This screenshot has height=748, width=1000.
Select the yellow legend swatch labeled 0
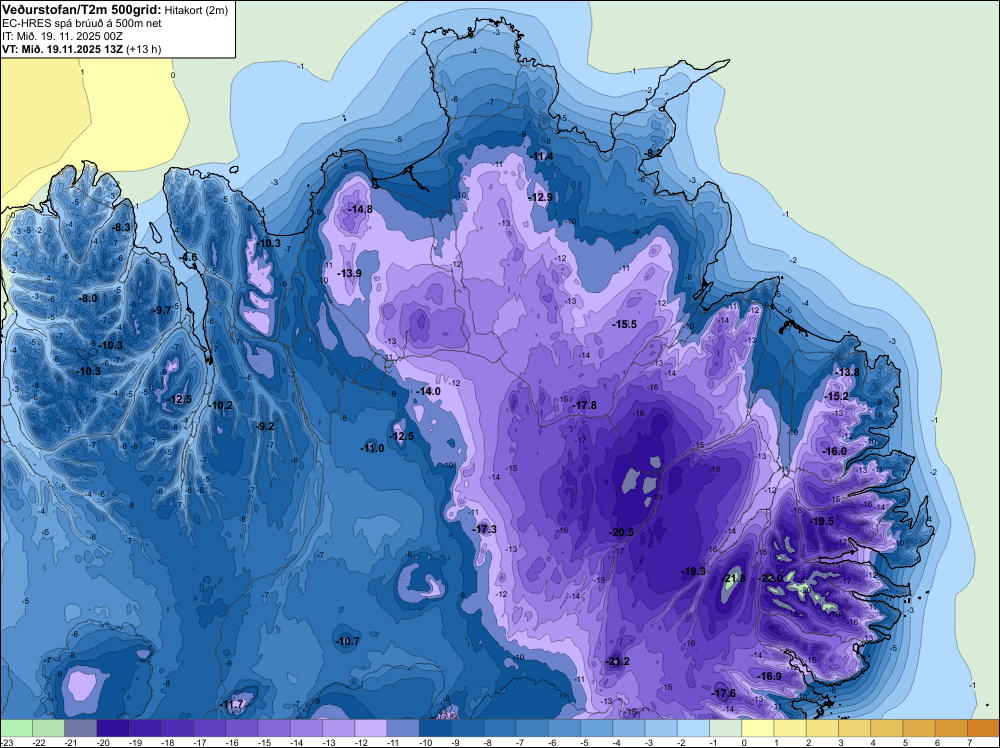(x=758, y=728)
